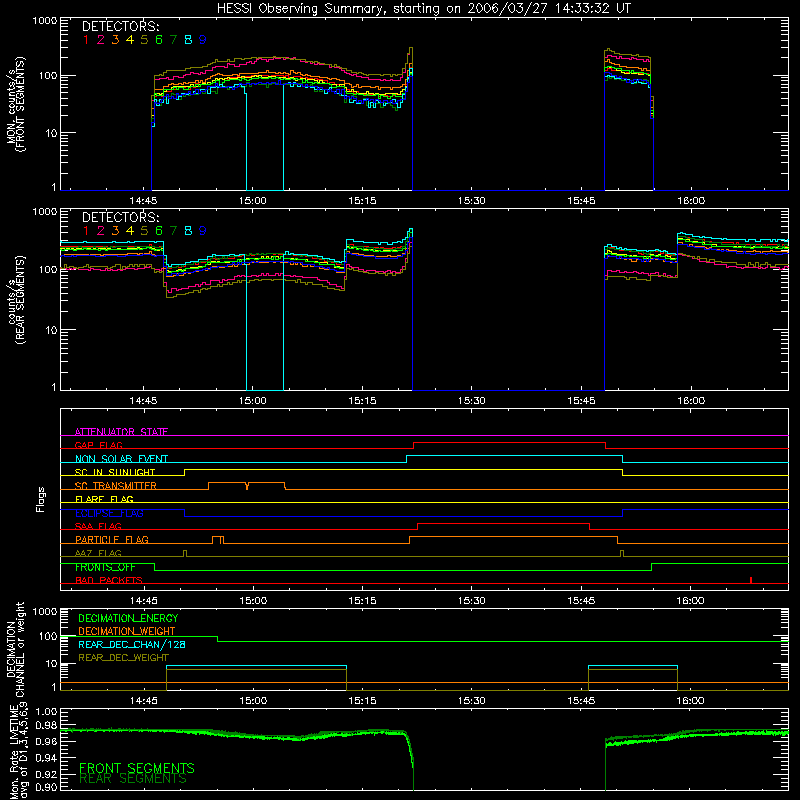Select green detector 6 in front segments legend
The image size is (800, 800).
pyautogui.click(x=159, y=40)
